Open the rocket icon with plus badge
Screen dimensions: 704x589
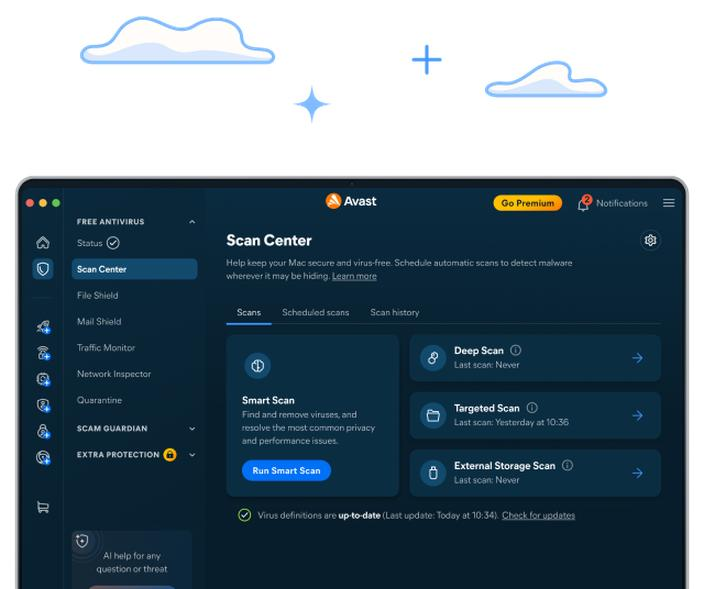tap(43, 326)
